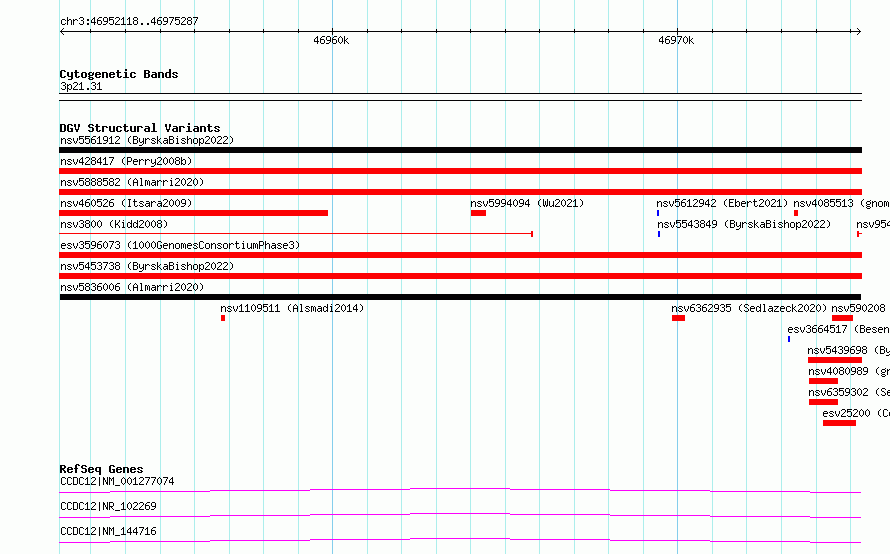
Task: Open variant nsv590208 label
Action: [x=858, y=308]
